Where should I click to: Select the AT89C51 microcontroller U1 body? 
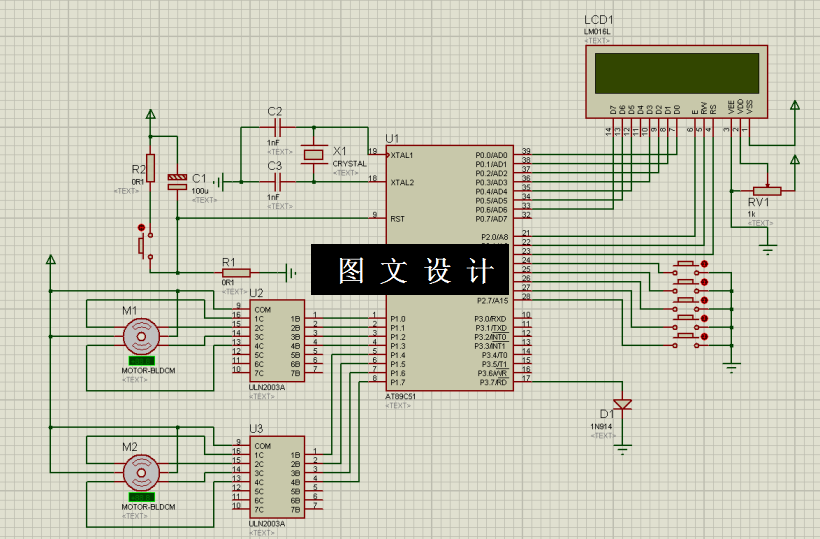(449, 268)
